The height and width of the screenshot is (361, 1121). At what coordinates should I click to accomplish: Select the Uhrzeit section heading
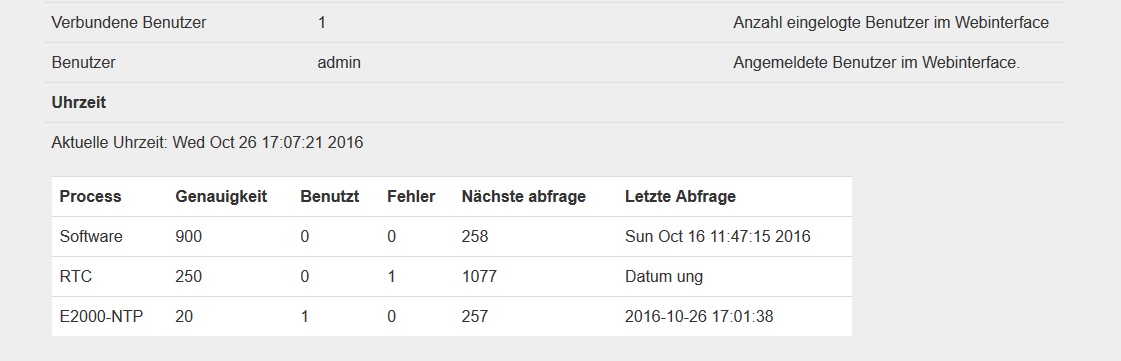pyautogui.click(x=79, y=102)
